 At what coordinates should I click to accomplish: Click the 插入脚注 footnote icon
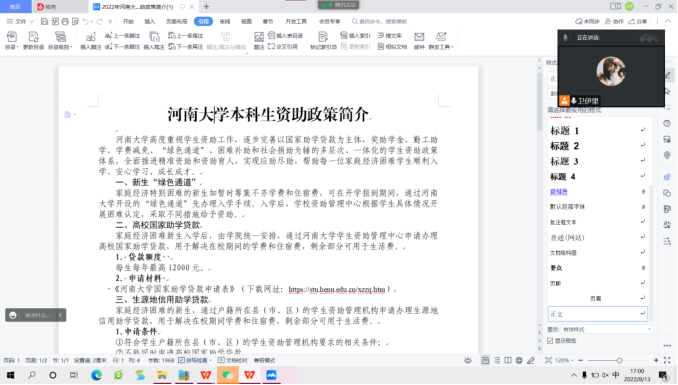[90, 41]
